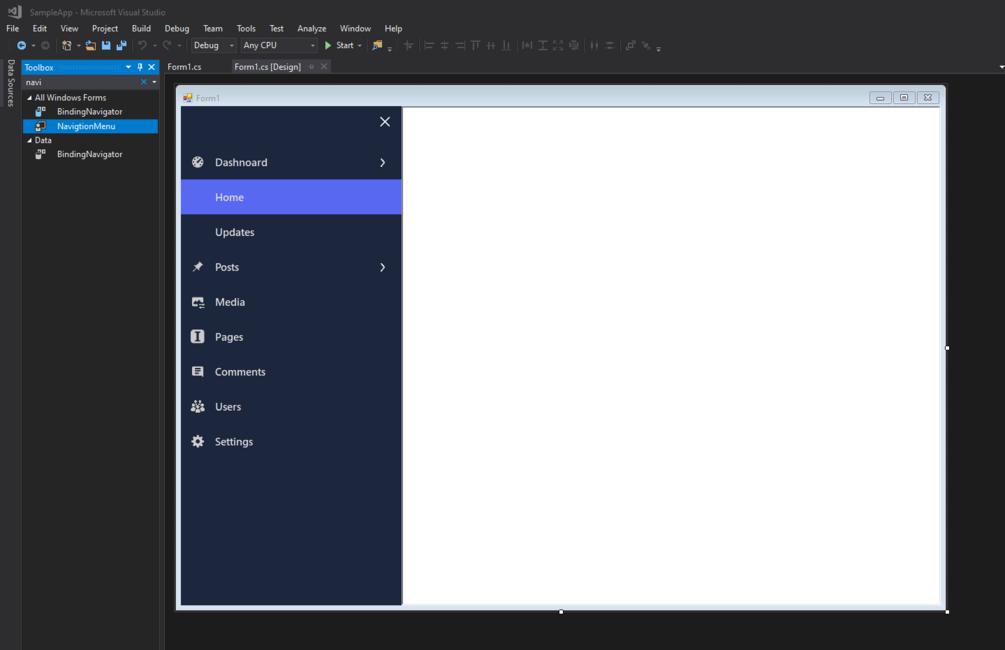Click the Navigate Backward arrow in toolbar
The width and height of the screenshot is (1005, 650).
coord(21,46)
